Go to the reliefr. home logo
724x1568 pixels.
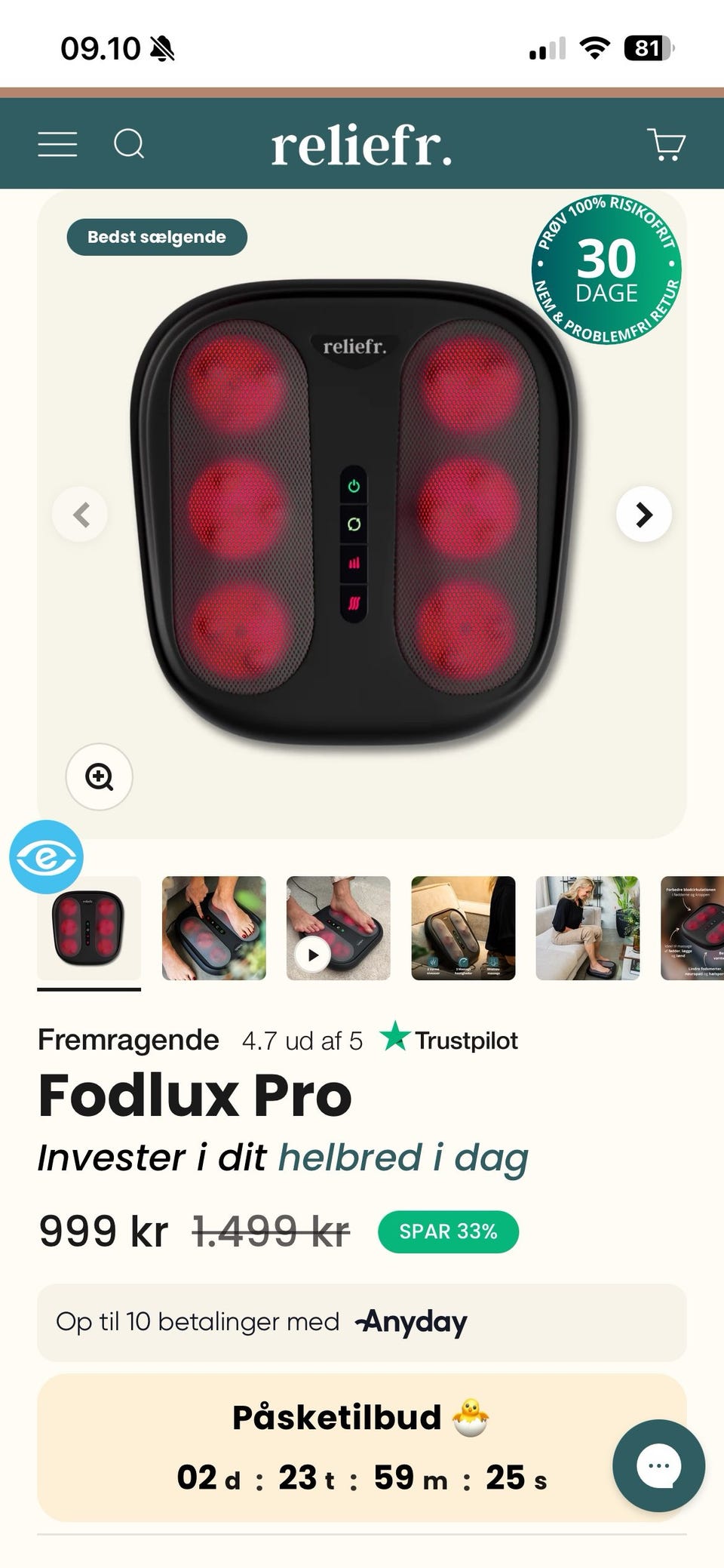click(x=362, y=145)
